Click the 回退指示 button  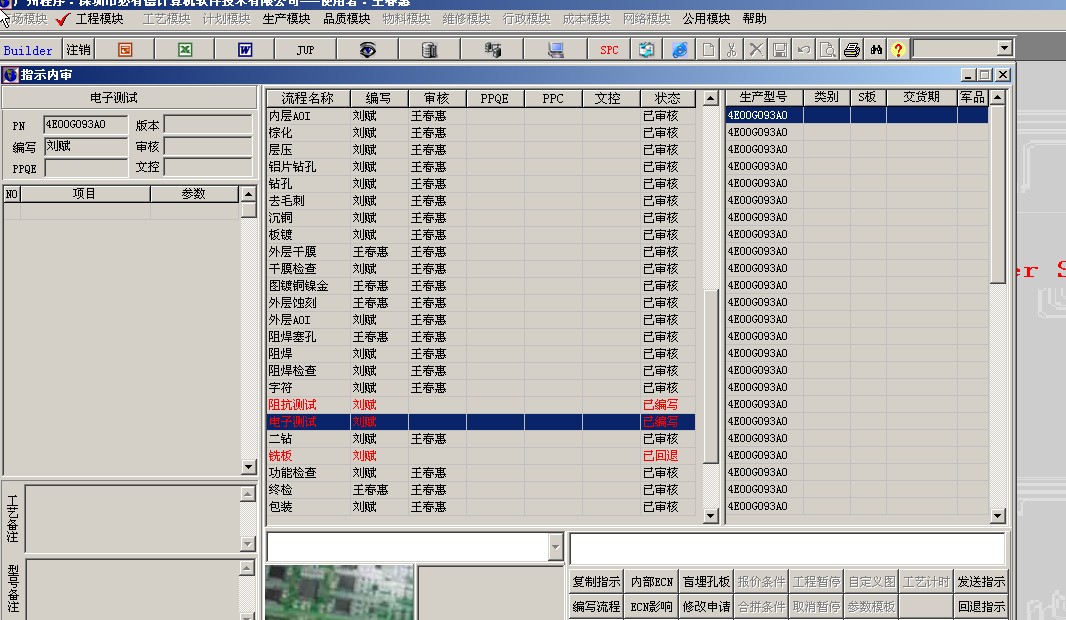pos(981,606)
